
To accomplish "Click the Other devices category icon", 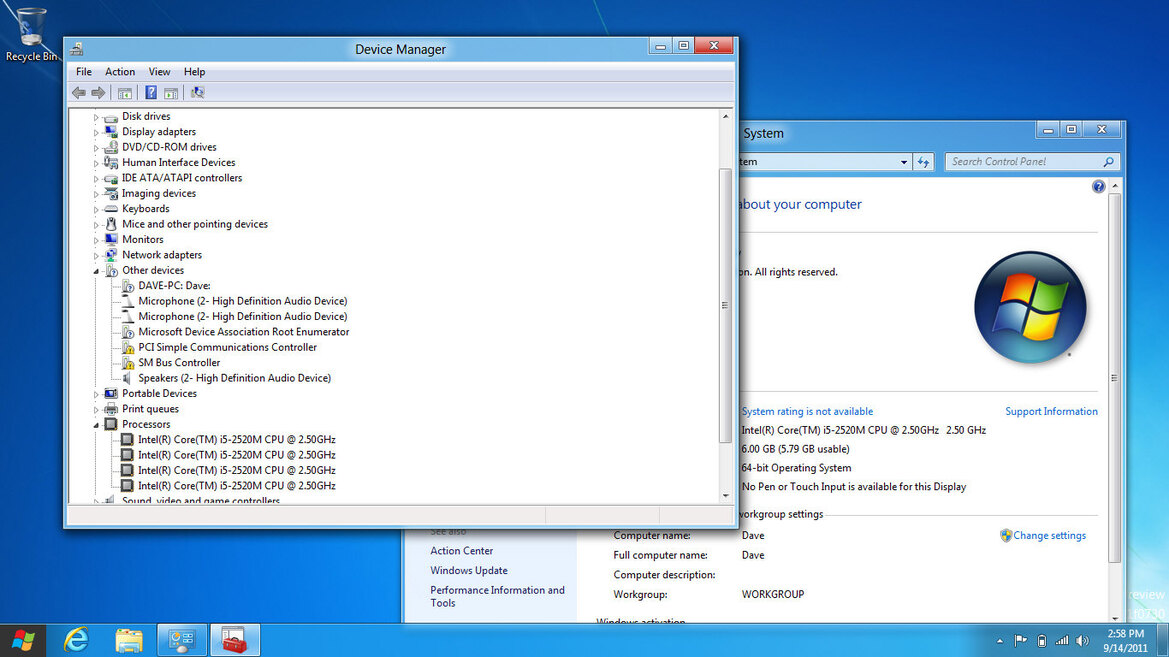I will (x=111, y=270).
